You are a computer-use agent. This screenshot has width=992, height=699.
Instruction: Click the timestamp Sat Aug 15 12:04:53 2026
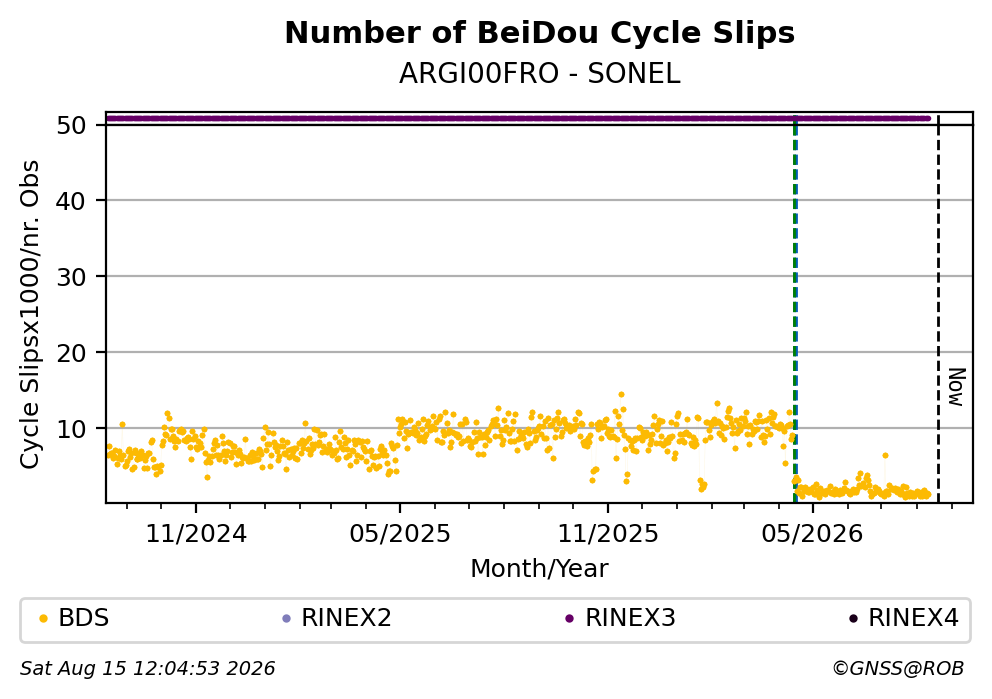[x=148, y=669]
